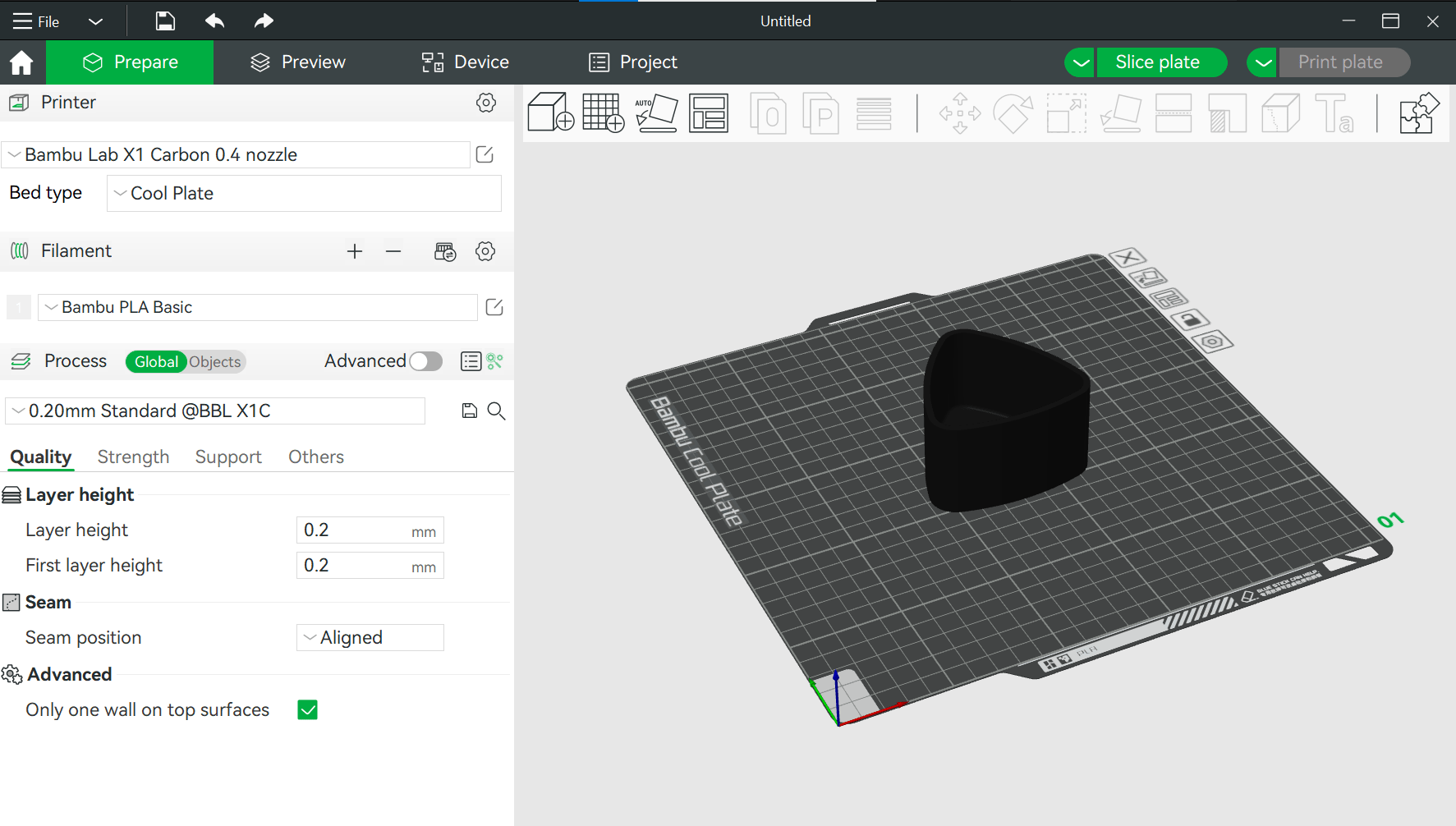Edit the printer preset
The width and height of the screenshot is (1456, 826).
(485, 154)
